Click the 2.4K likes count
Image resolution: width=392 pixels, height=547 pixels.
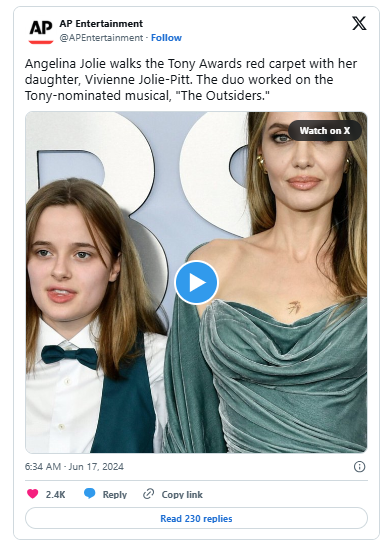55,495
